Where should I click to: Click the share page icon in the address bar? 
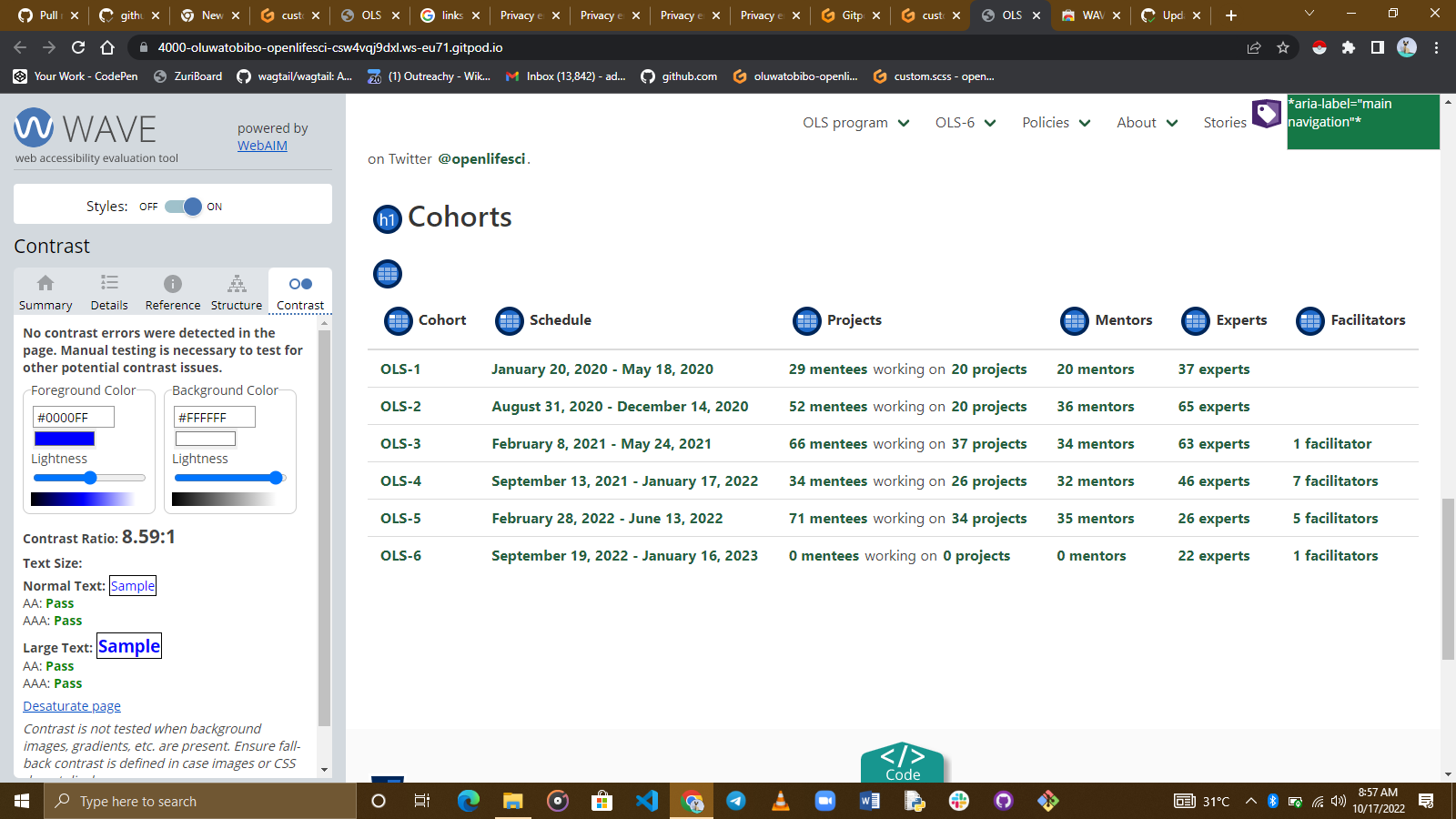point(1254,47)
